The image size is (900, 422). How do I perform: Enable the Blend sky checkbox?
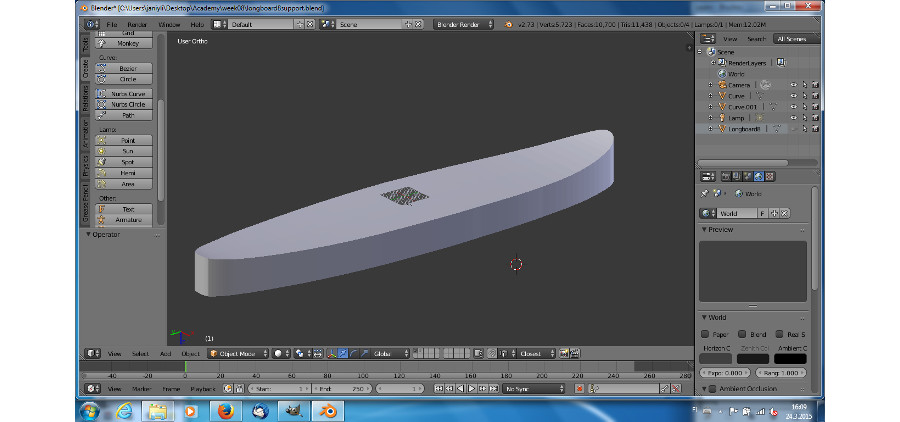tap(742, 334)
